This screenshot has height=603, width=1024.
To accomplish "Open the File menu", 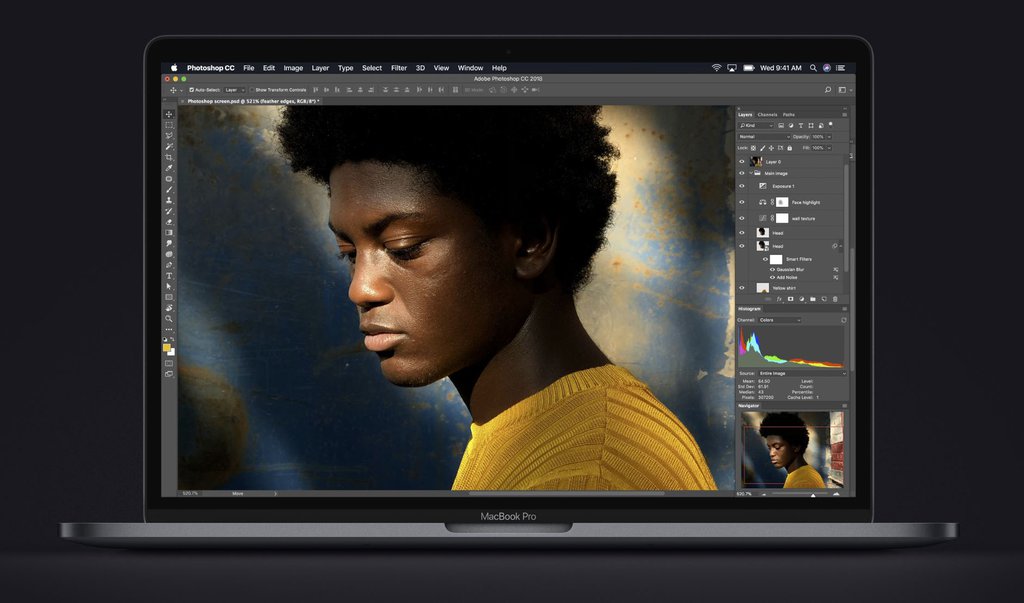I will click(x=249, y=68).
